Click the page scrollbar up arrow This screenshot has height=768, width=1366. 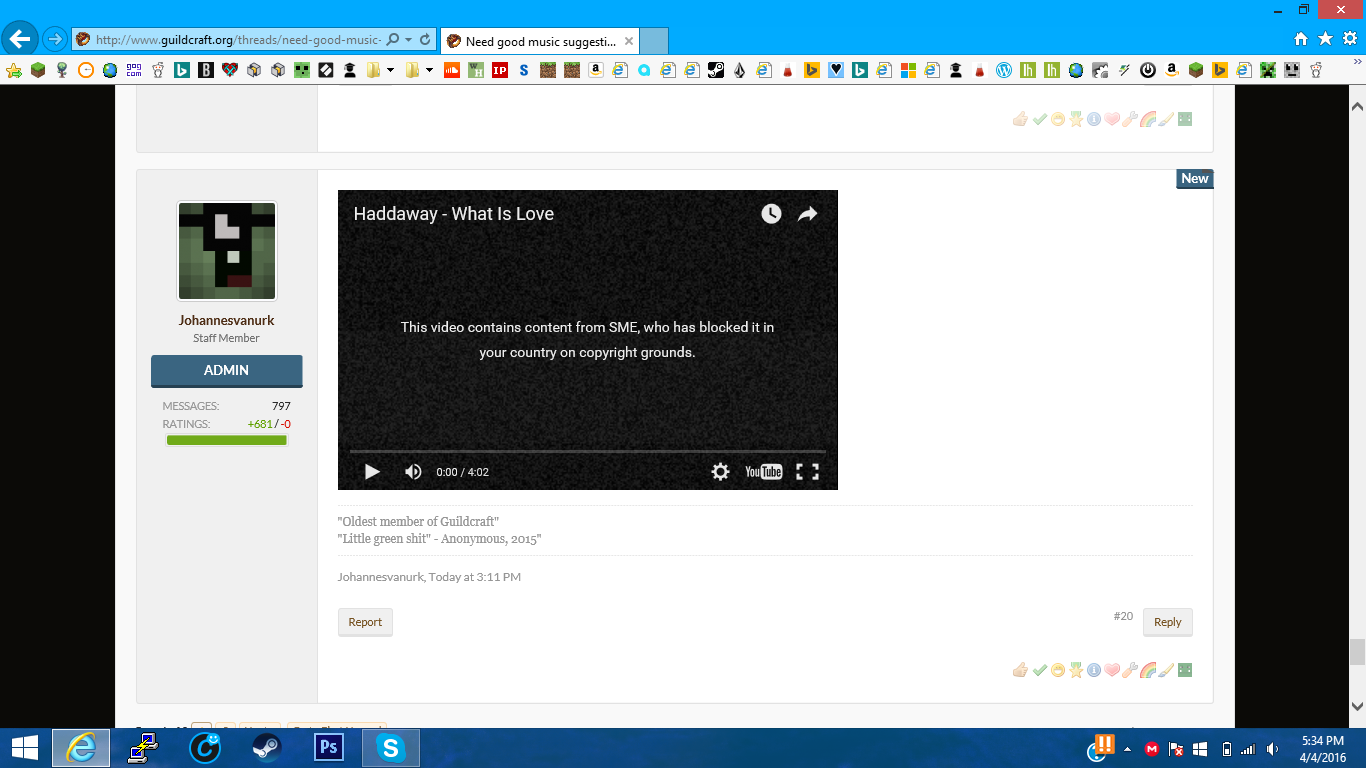coord(1357,106)
